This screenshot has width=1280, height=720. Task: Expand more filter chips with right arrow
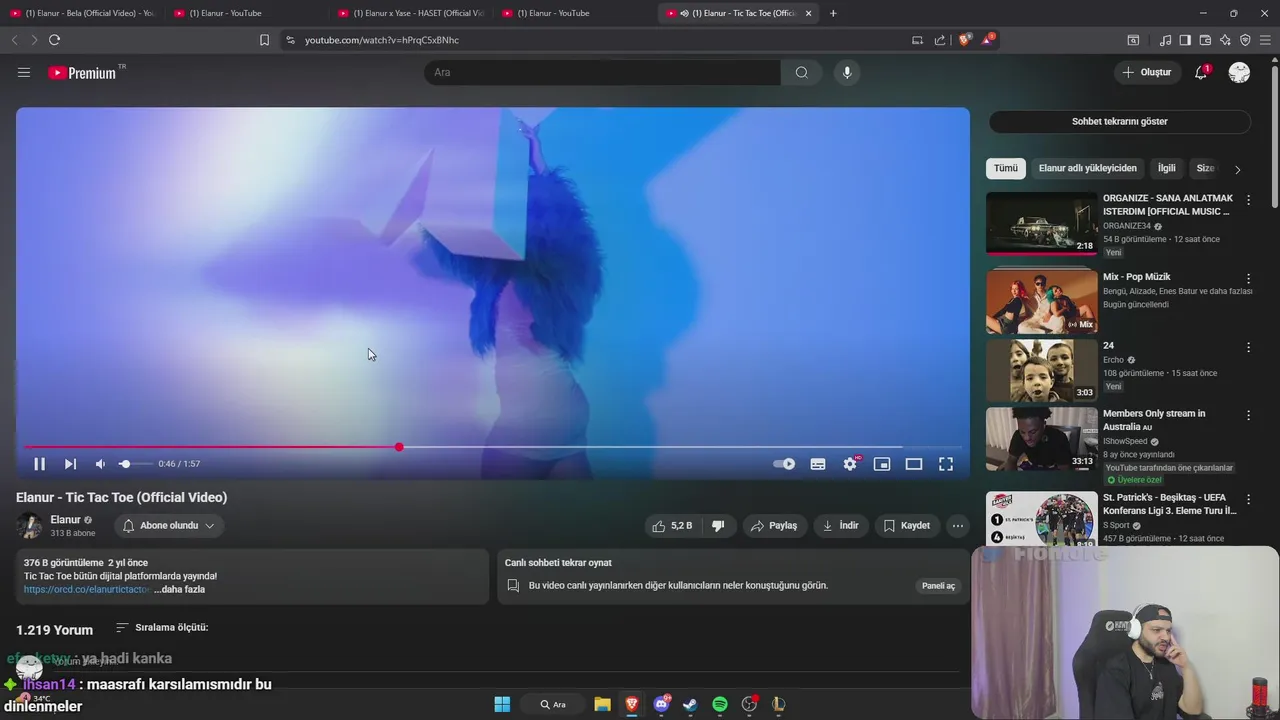coord(1237,169)
